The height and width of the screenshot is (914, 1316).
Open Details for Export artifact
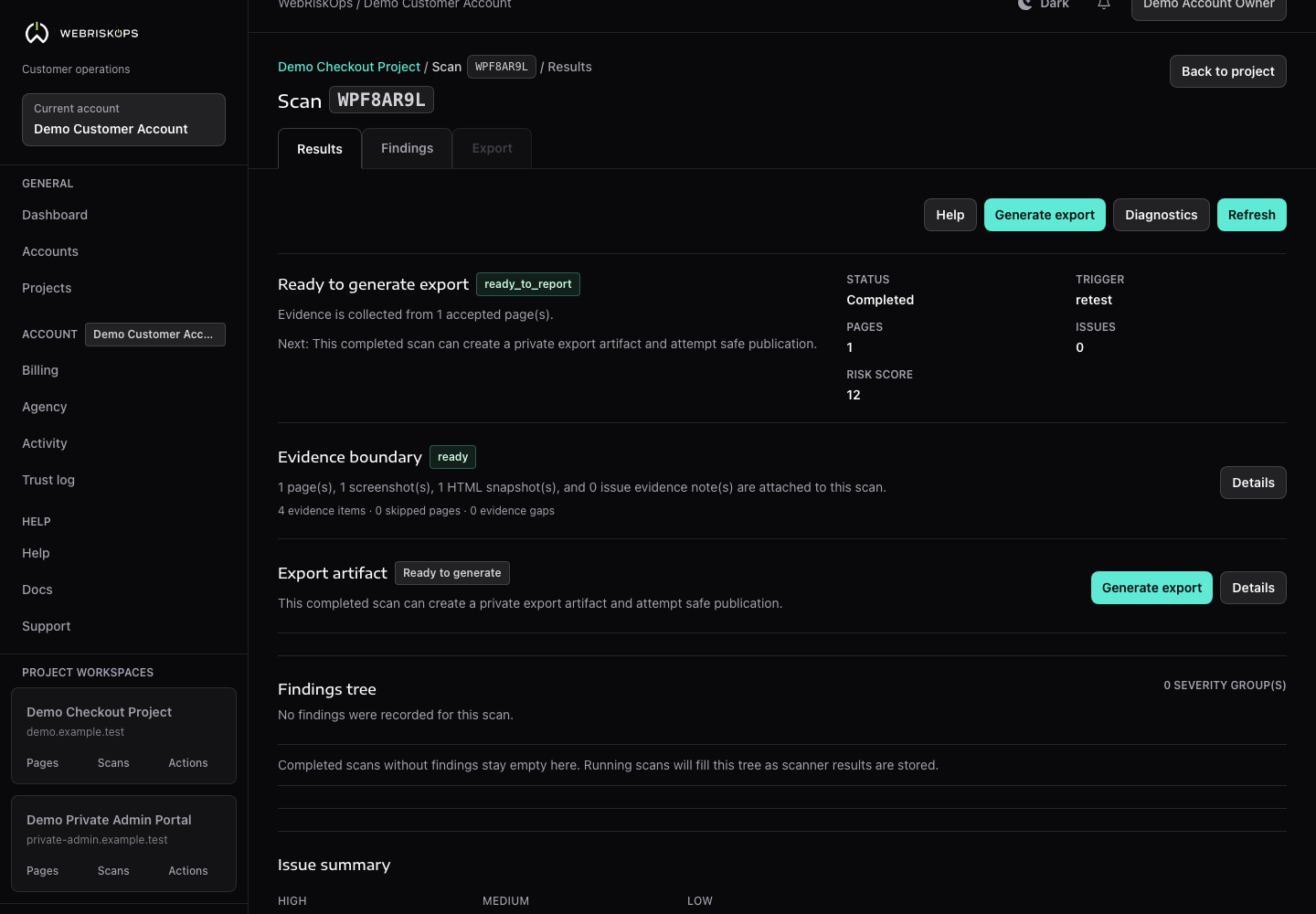pyautogui.click(x=1253, y=588)
